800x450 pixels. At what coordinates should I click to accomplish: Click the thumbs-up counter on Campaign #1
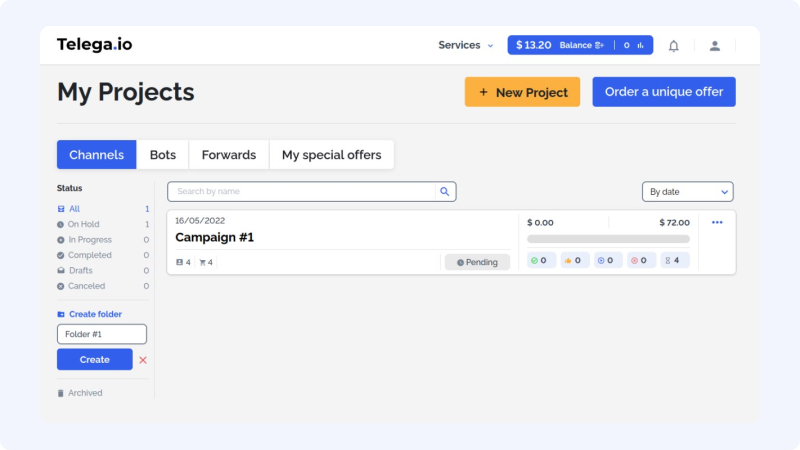click(x=574, y=261)
